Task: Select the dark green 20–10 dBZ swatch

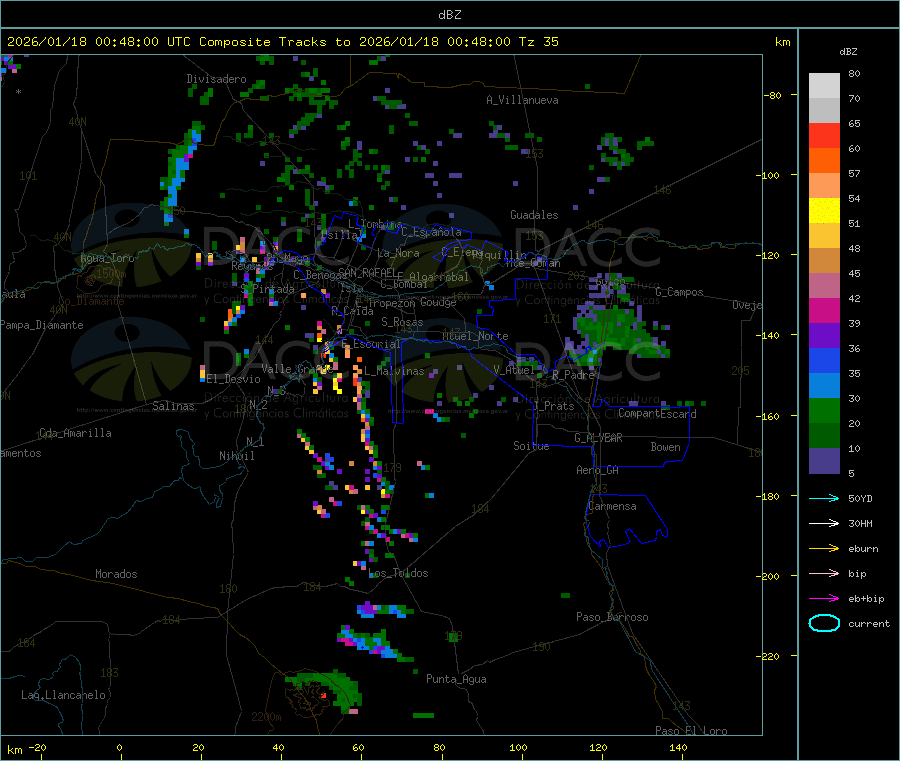Action: (824, 436)
